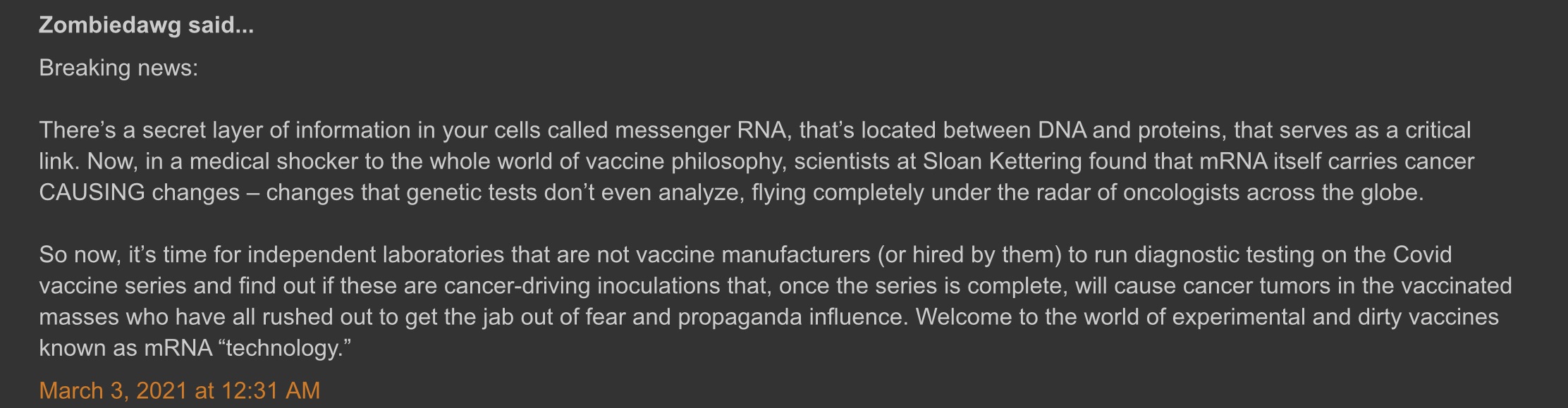This screenshot has height=408, width=1568.
Task: Click the "Breaking news:" line
Action: 118,68
